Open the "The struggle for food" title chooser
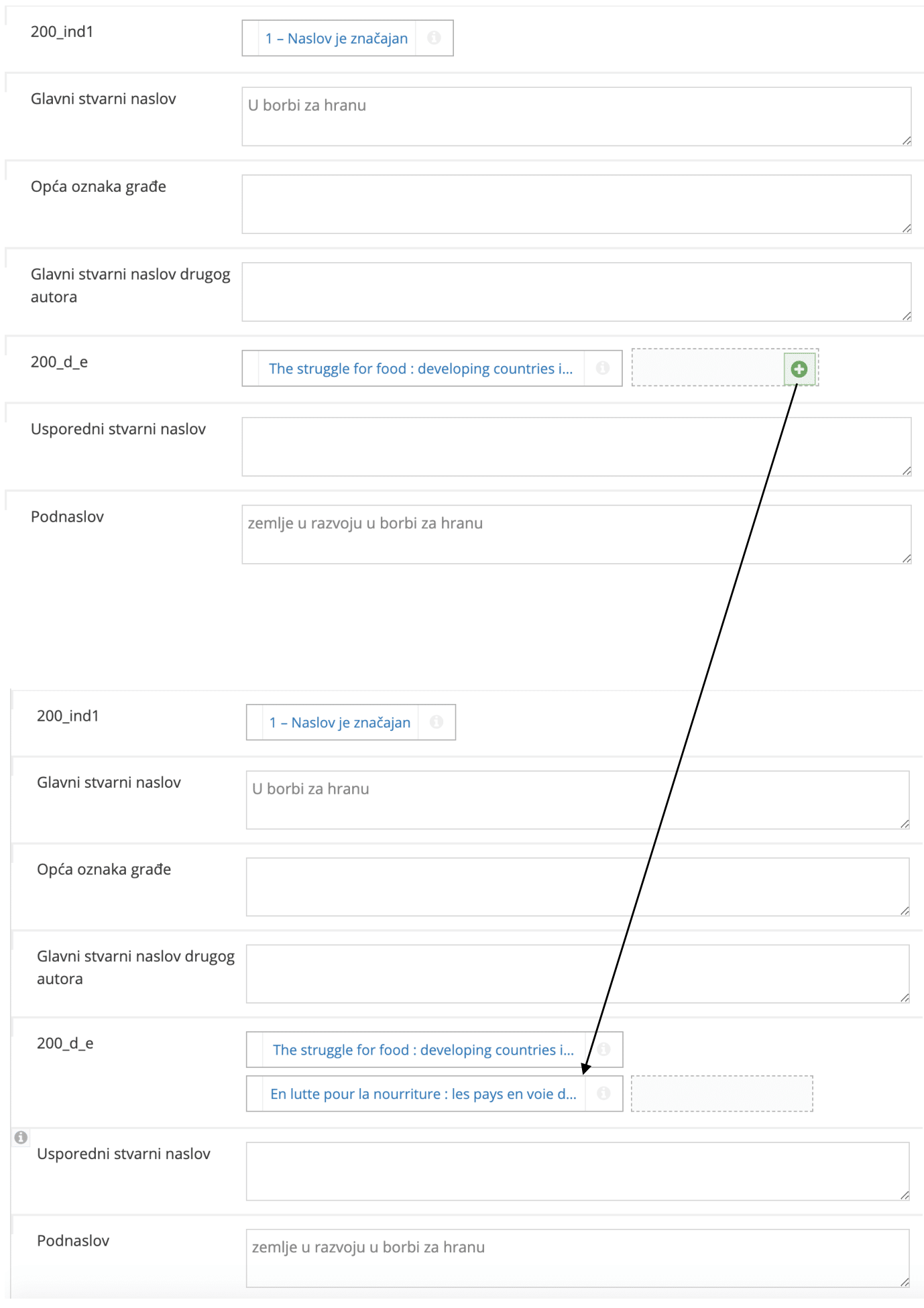924x1308 pixels. coord(421,368)
